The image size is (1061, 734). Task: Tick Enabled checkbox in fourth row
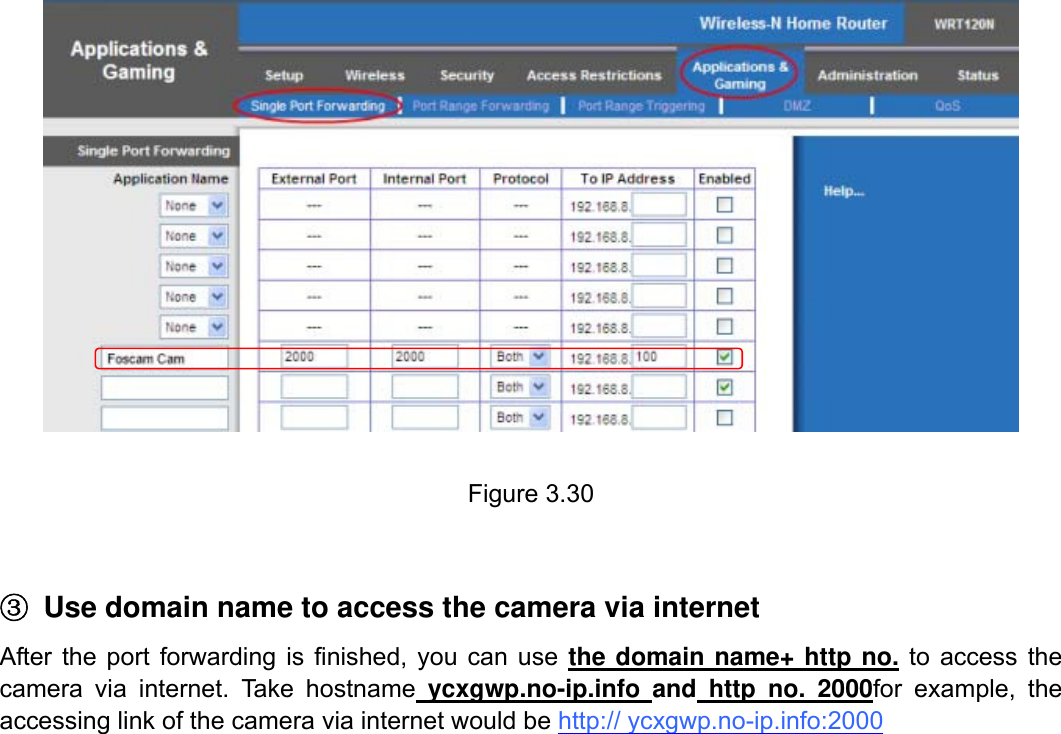tap(724, 296)
